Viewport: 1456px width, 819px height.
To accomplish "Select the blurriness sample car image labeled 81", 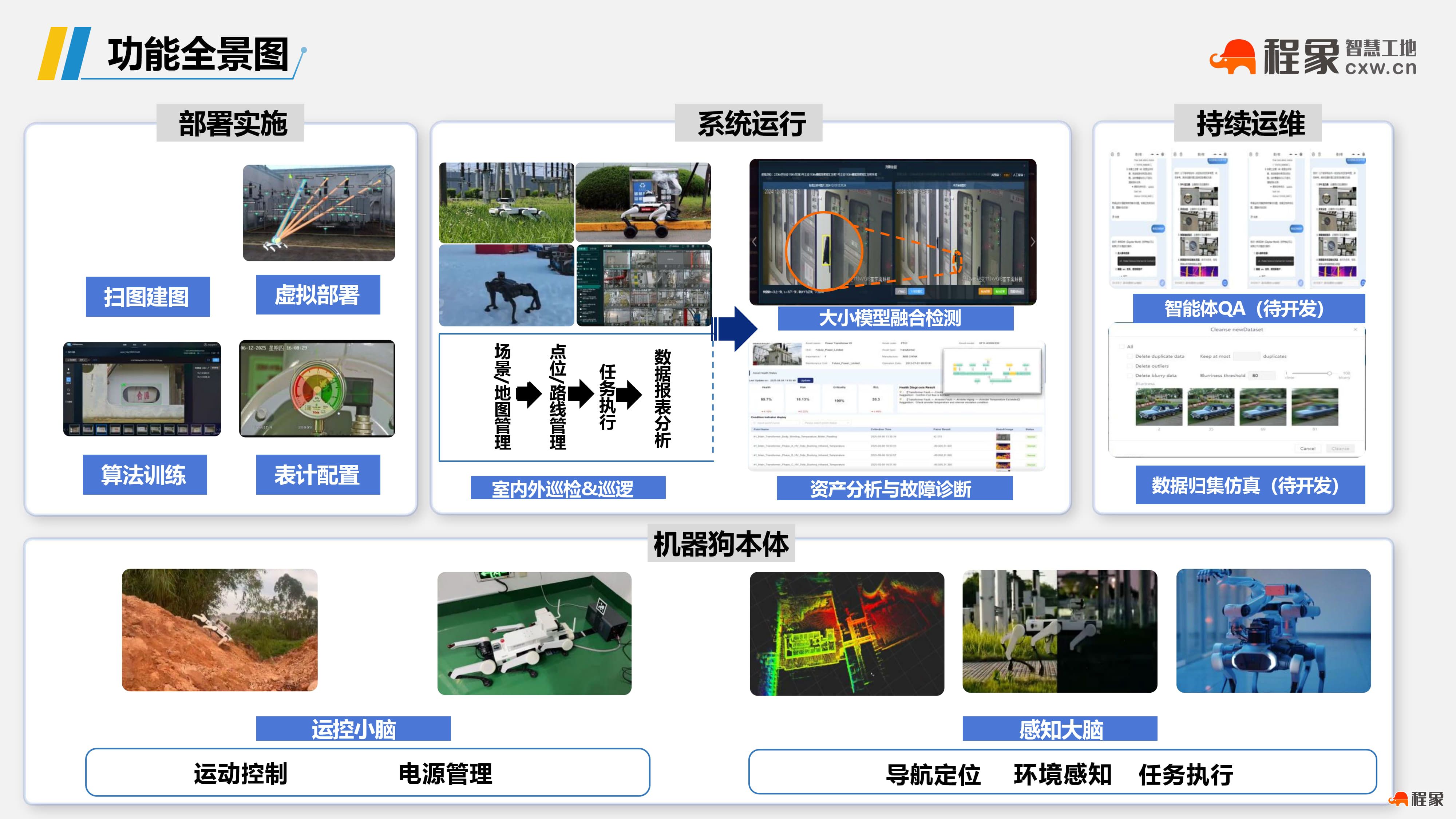I will pyautogui.click(x=1315, y=407).
